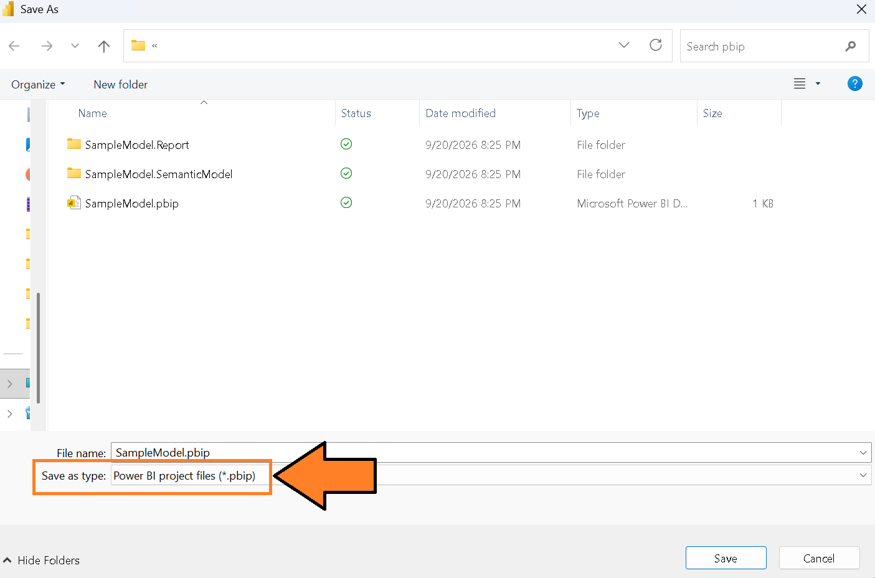
Task: Click sync status check of SampleModel.Report
Action: (x=346, y=144)
